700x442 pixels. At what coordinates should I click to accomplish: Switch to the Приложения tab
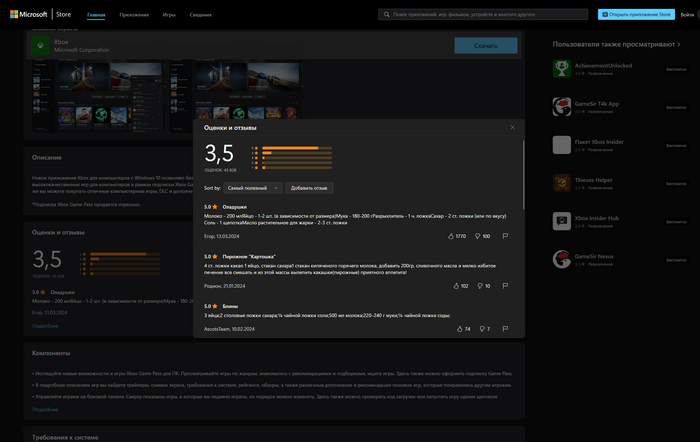tap(133, 15)
